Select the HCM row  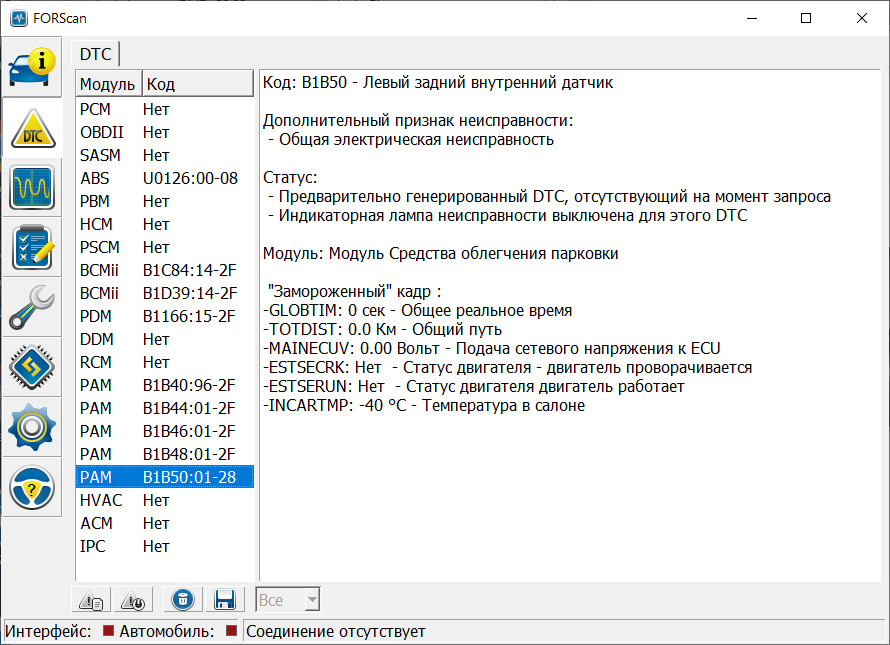pos(165,224)
